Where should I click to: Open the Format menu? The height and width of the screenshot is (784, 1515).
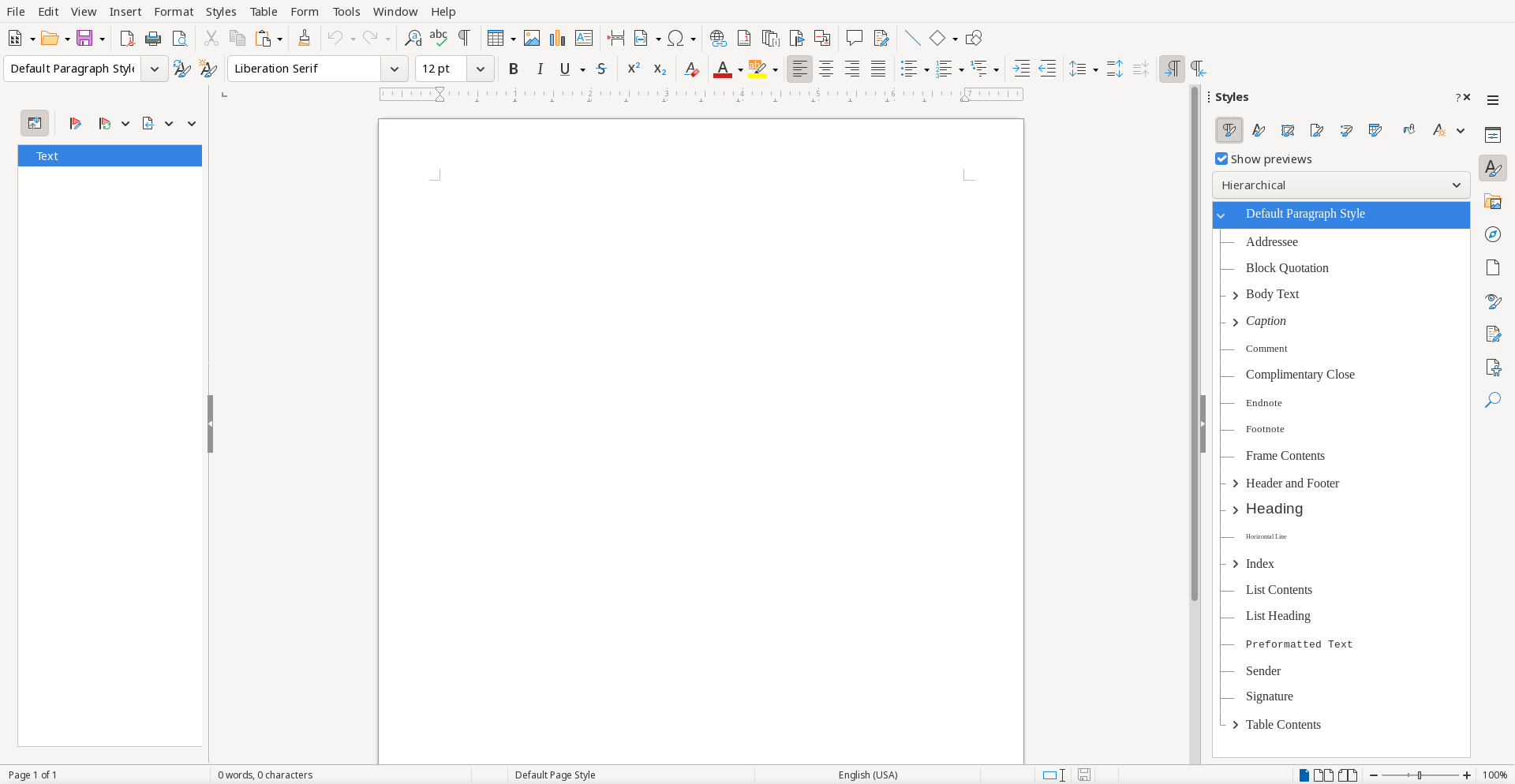point(174,12)
